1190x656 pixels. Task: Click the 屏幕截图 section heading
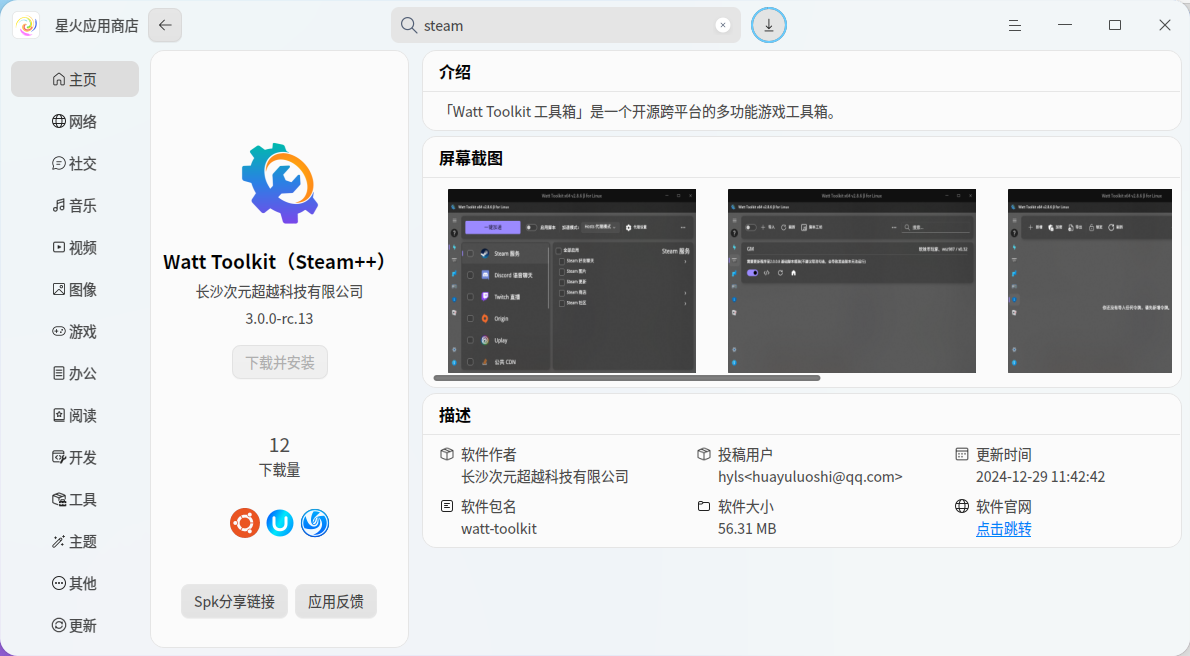[471, 158]
